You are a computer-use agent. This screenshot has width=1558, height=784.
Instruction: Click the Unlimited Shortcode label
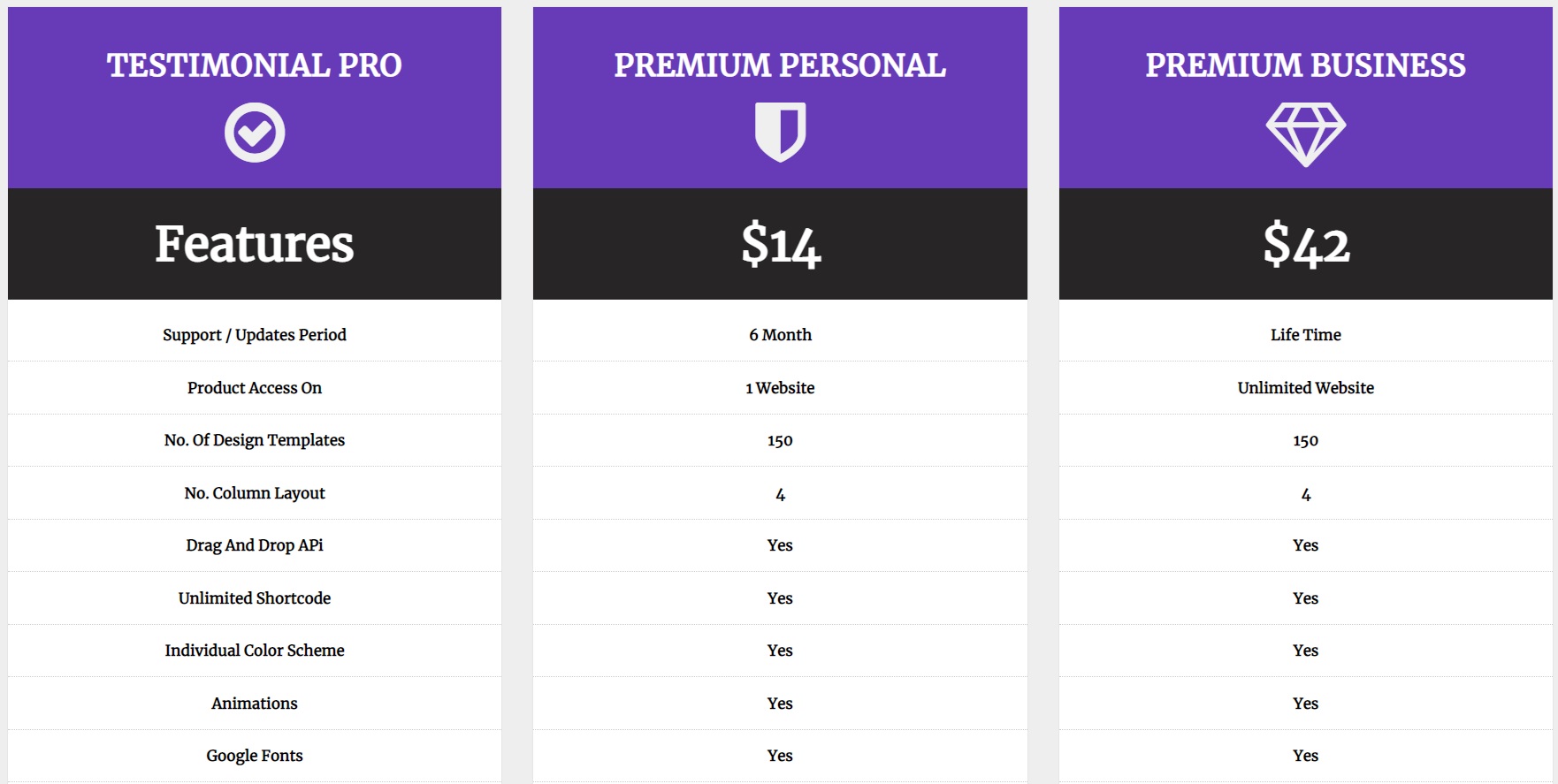tap(255, 598)
